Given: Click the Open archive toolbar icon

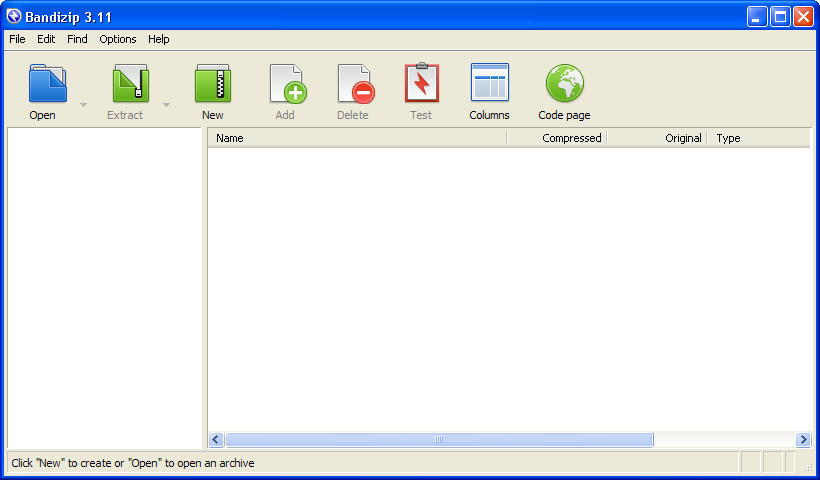Looking at the screenshot, I should tap(48, 83).
